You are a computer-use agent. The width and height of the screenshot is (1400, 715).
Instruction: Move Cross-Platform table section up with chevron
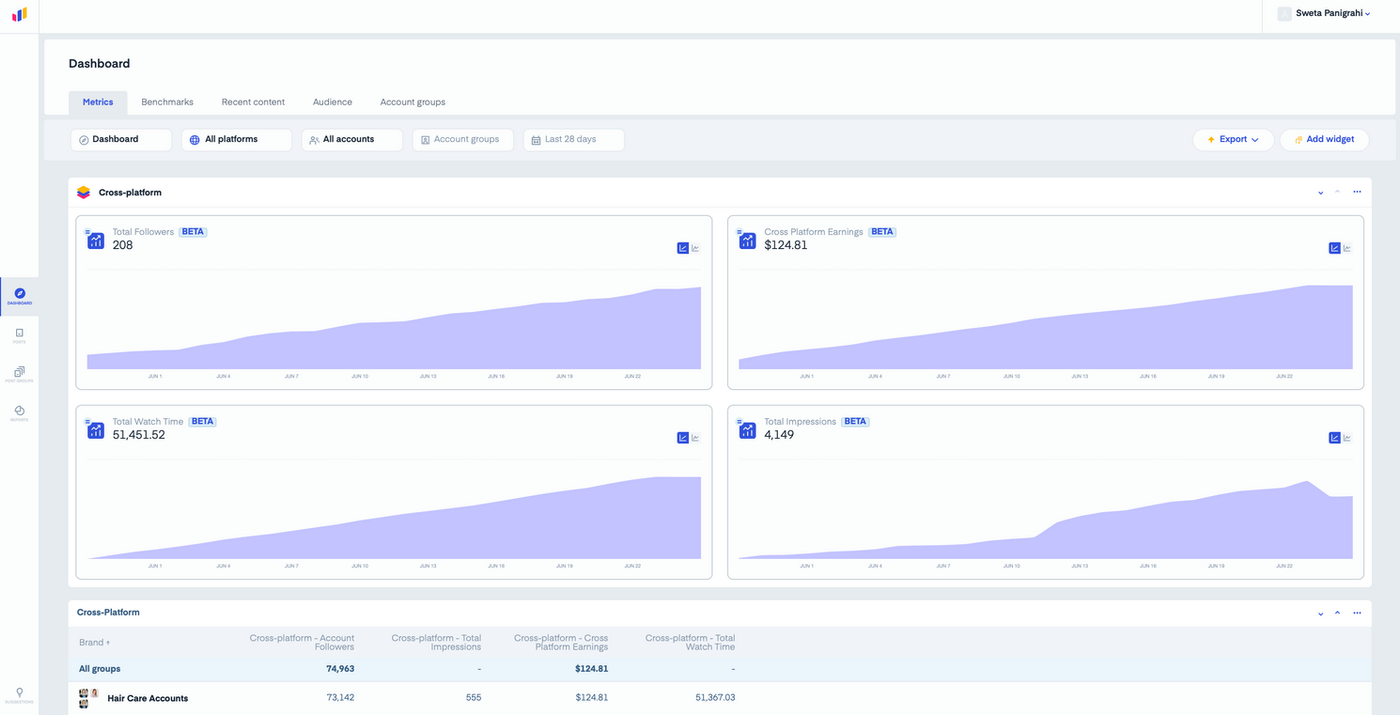[1338, 612]
